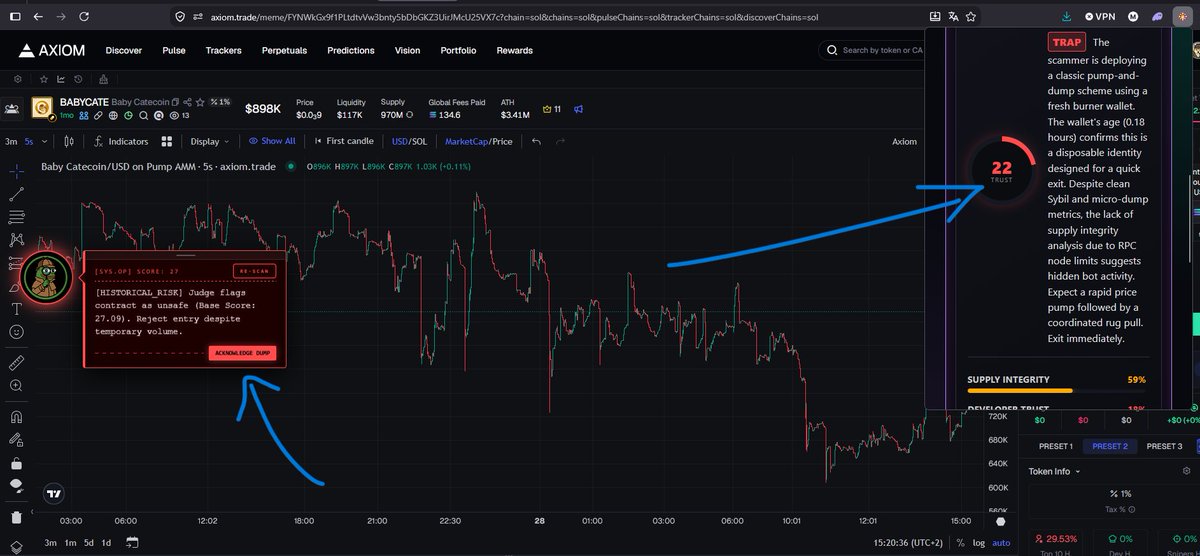This screenshot has height=556, width=1200.
Task: Click the crown icon showing 11
Action: [552, 109]
